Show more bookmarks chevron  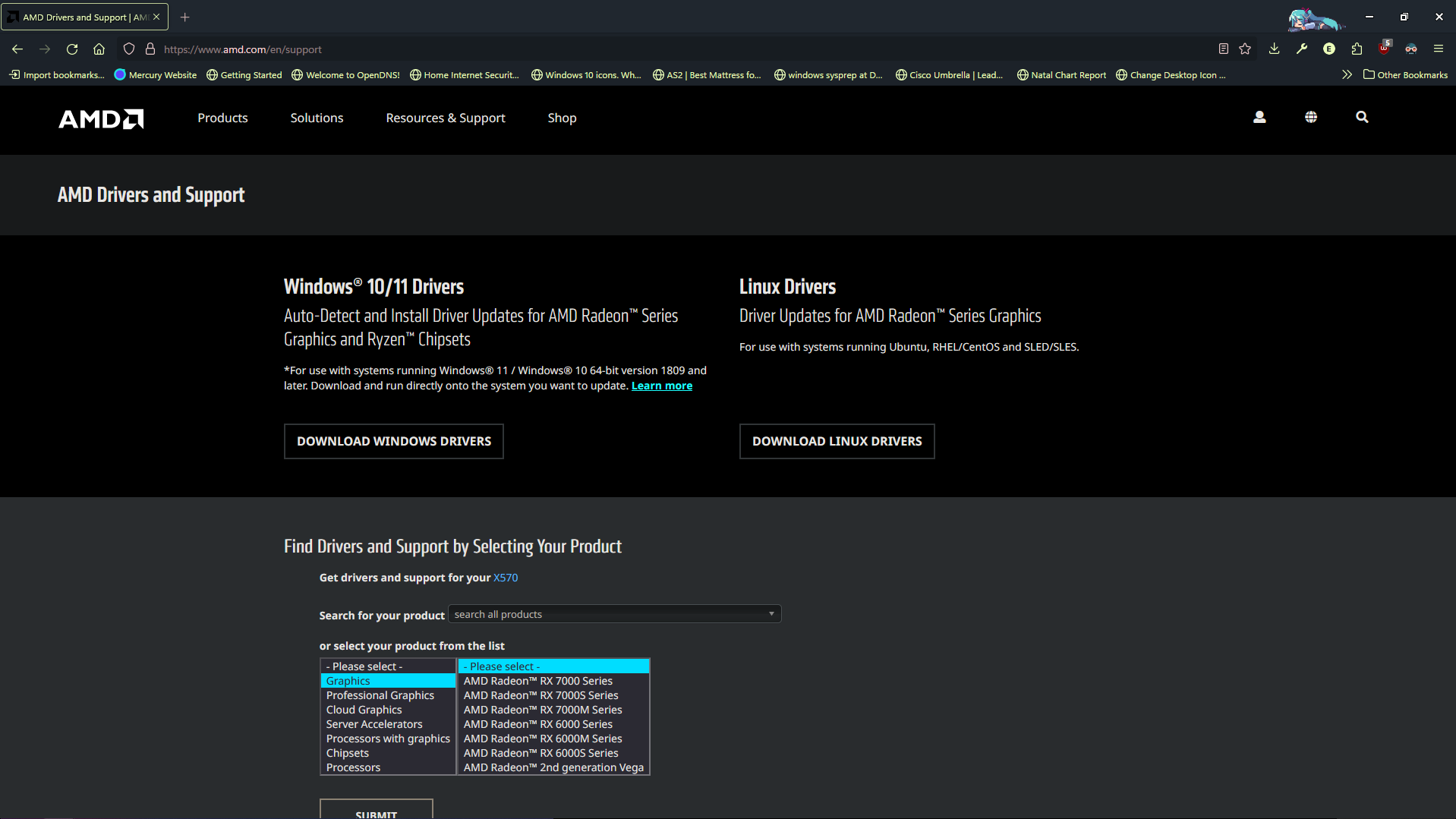(x=1347, y=74)
